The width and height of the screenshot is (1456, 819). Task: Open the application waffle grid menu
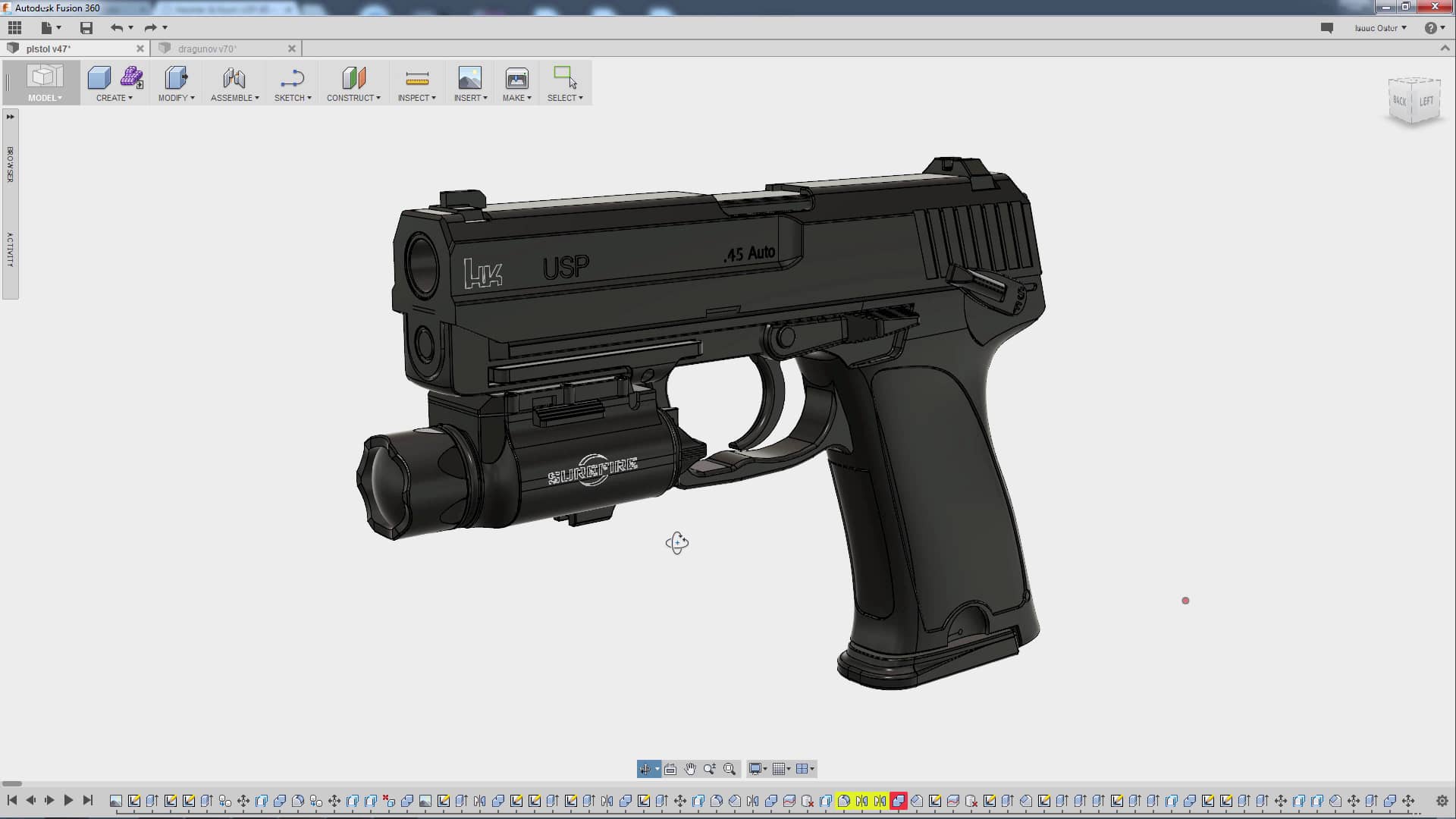[14, 27]
